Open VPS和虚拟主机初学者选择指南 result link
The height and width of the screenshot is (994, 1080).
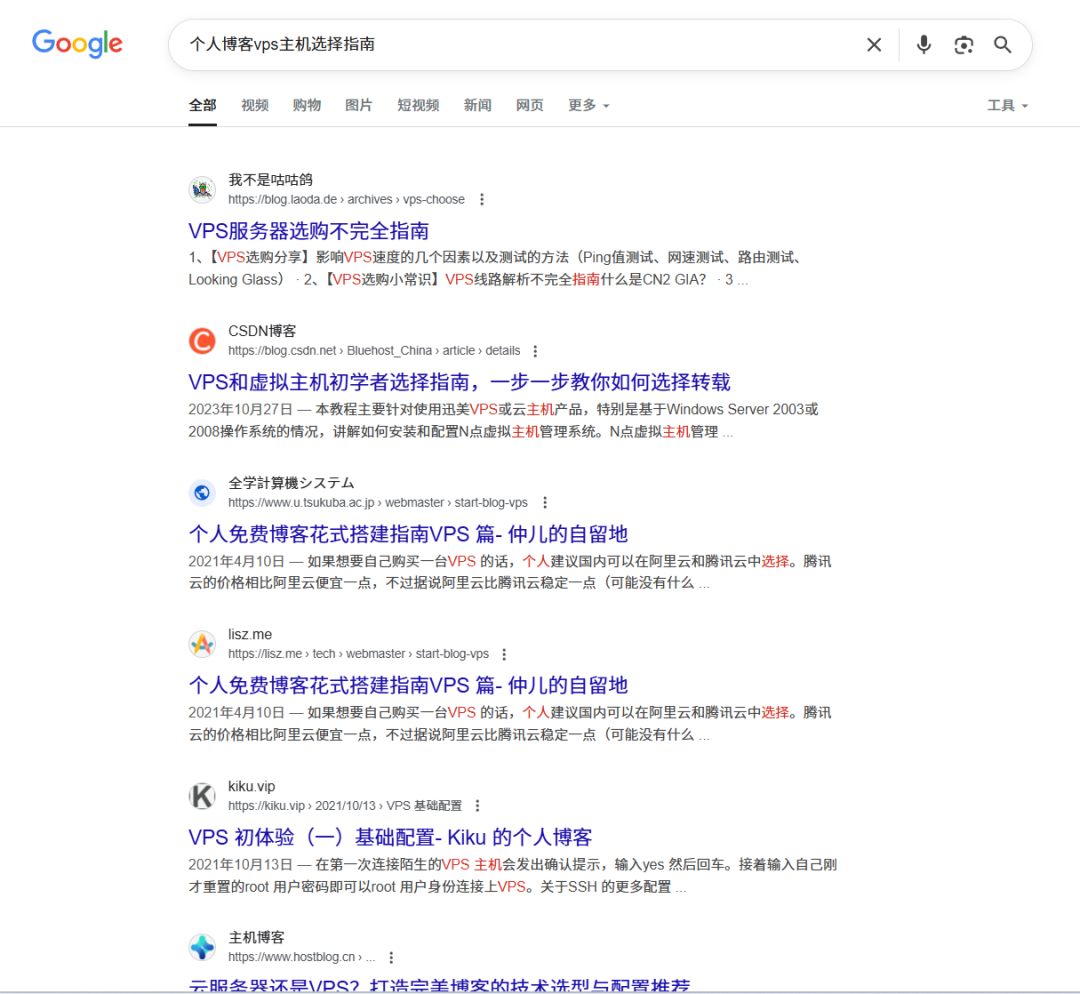[459, 382]
